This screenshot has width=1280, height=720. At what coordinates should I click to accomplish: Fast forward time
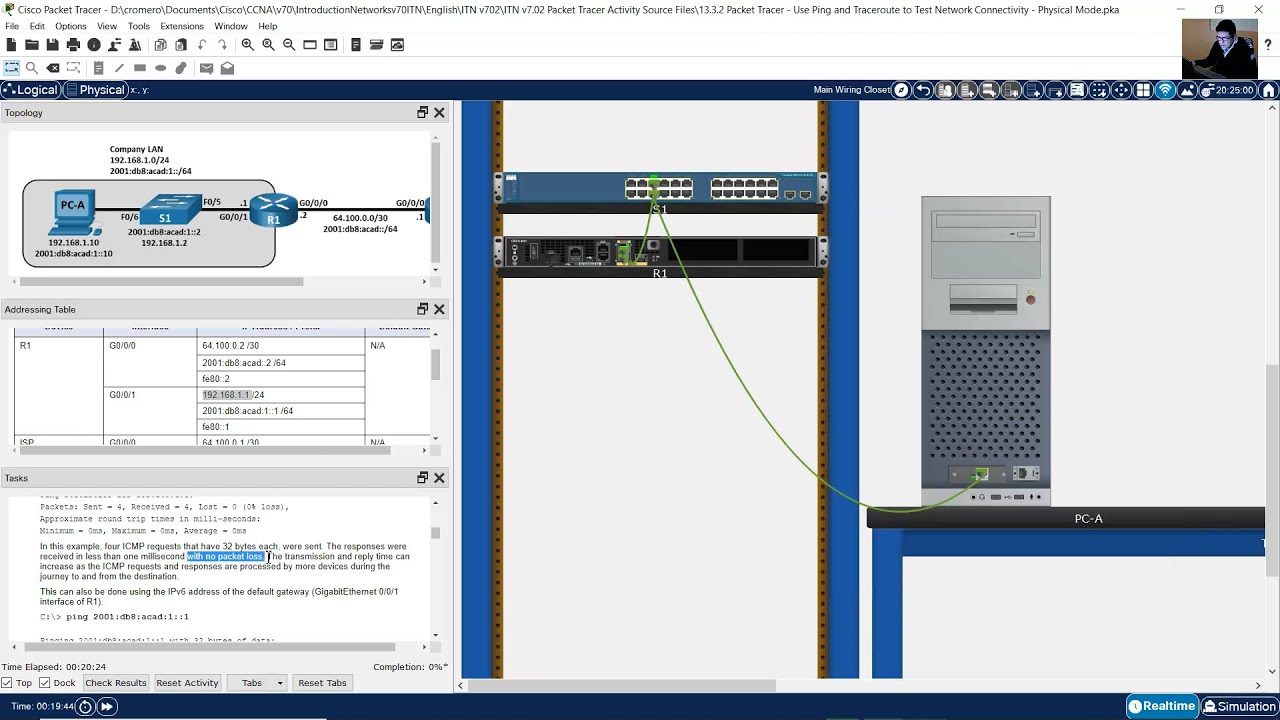[x=106, y=706]
